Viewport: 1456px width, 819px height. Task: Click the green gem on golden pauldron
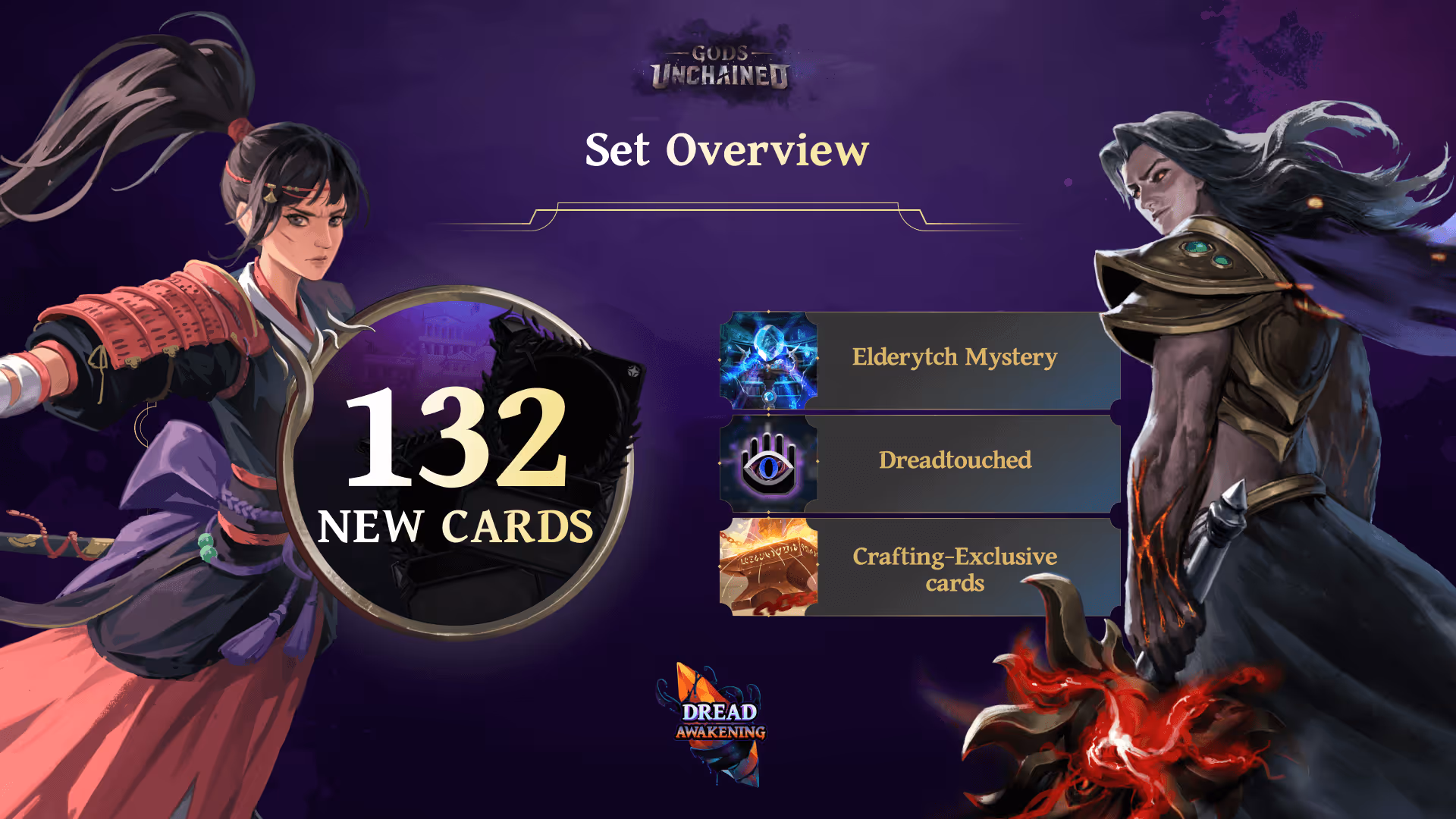(x=1197, y=247)
